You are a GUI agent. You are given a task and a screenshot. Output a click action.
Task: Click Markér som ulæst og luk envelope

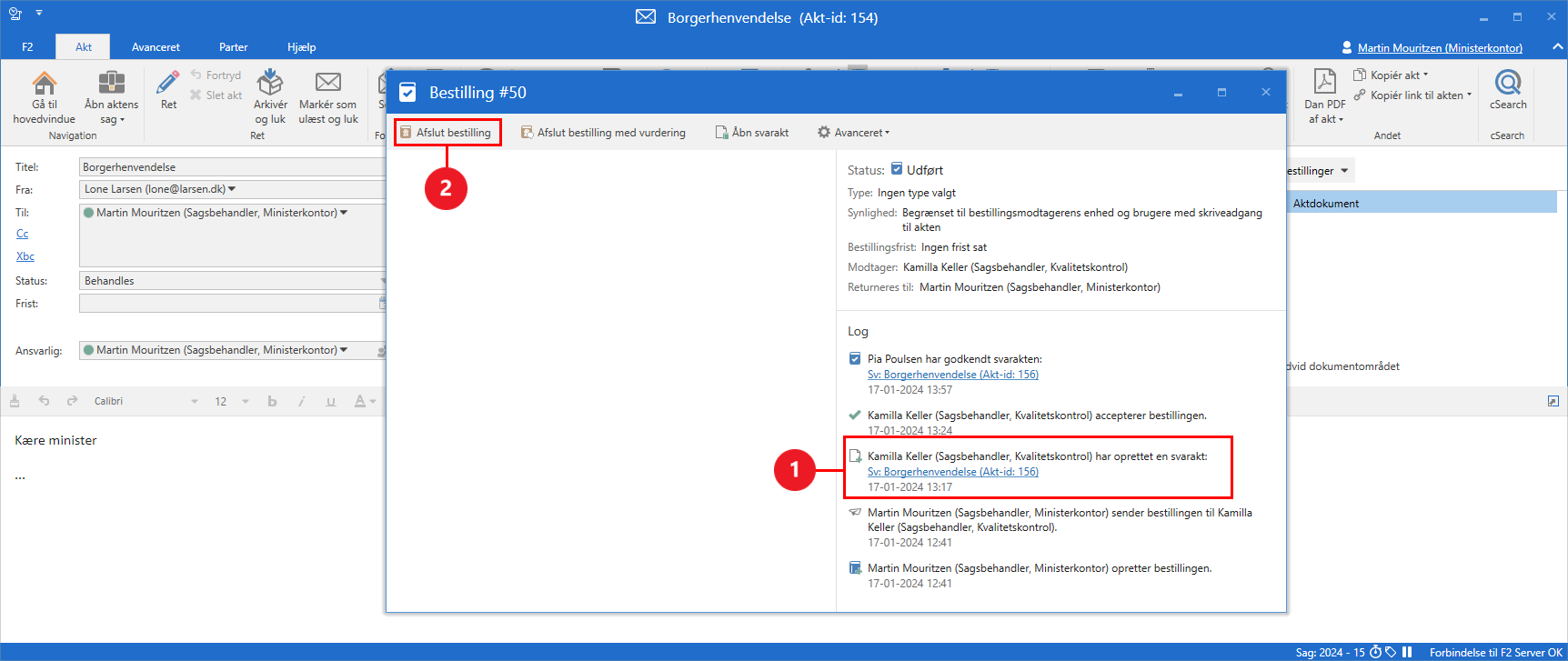tap(328, 85)
